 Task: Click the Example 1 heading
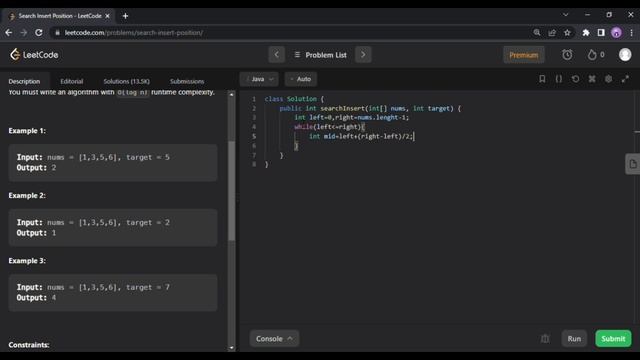[x=27, y=131]
